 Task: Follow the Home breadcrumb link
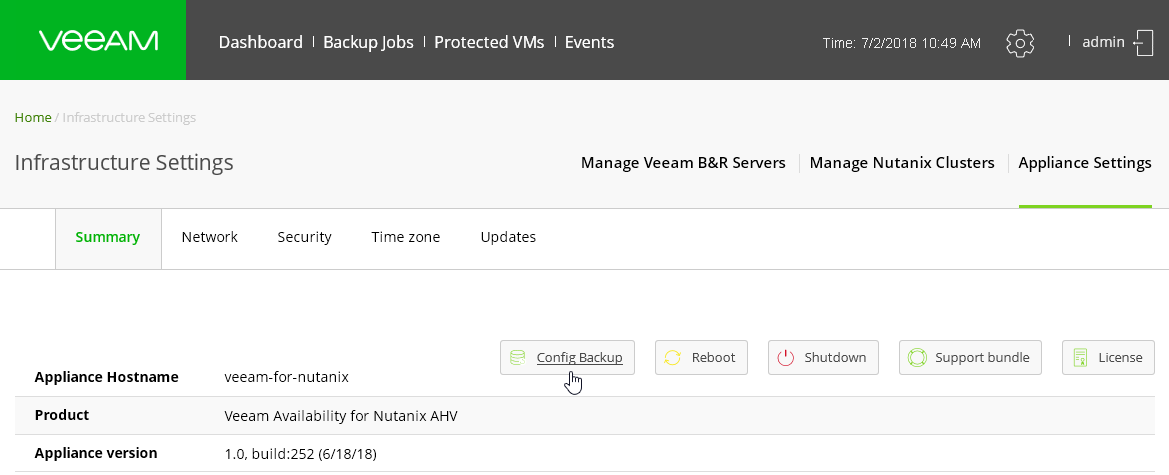click(x=33, y=118)
